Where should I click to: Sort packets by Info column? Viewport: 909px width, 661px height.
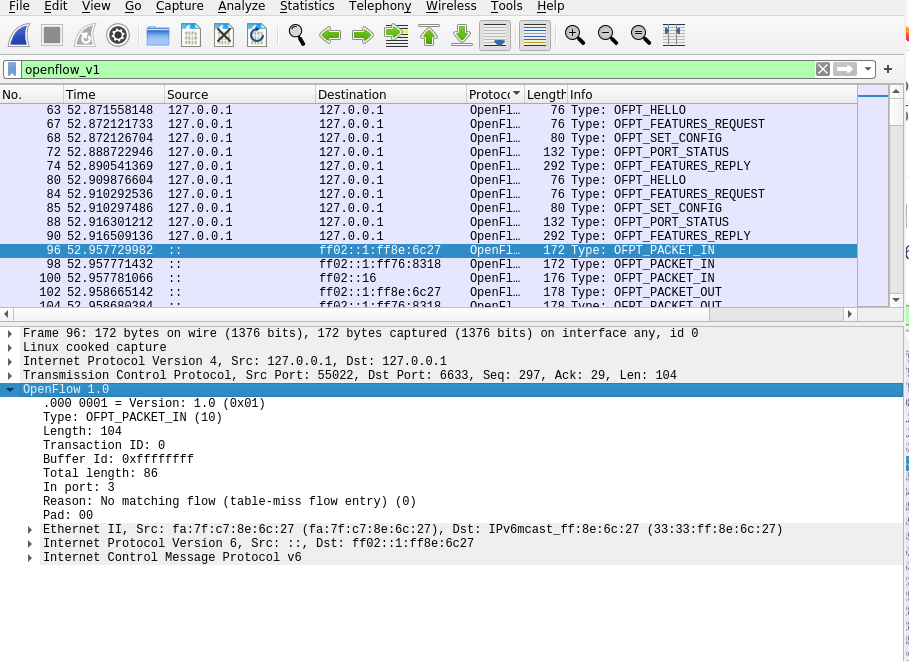pos(712,95)
